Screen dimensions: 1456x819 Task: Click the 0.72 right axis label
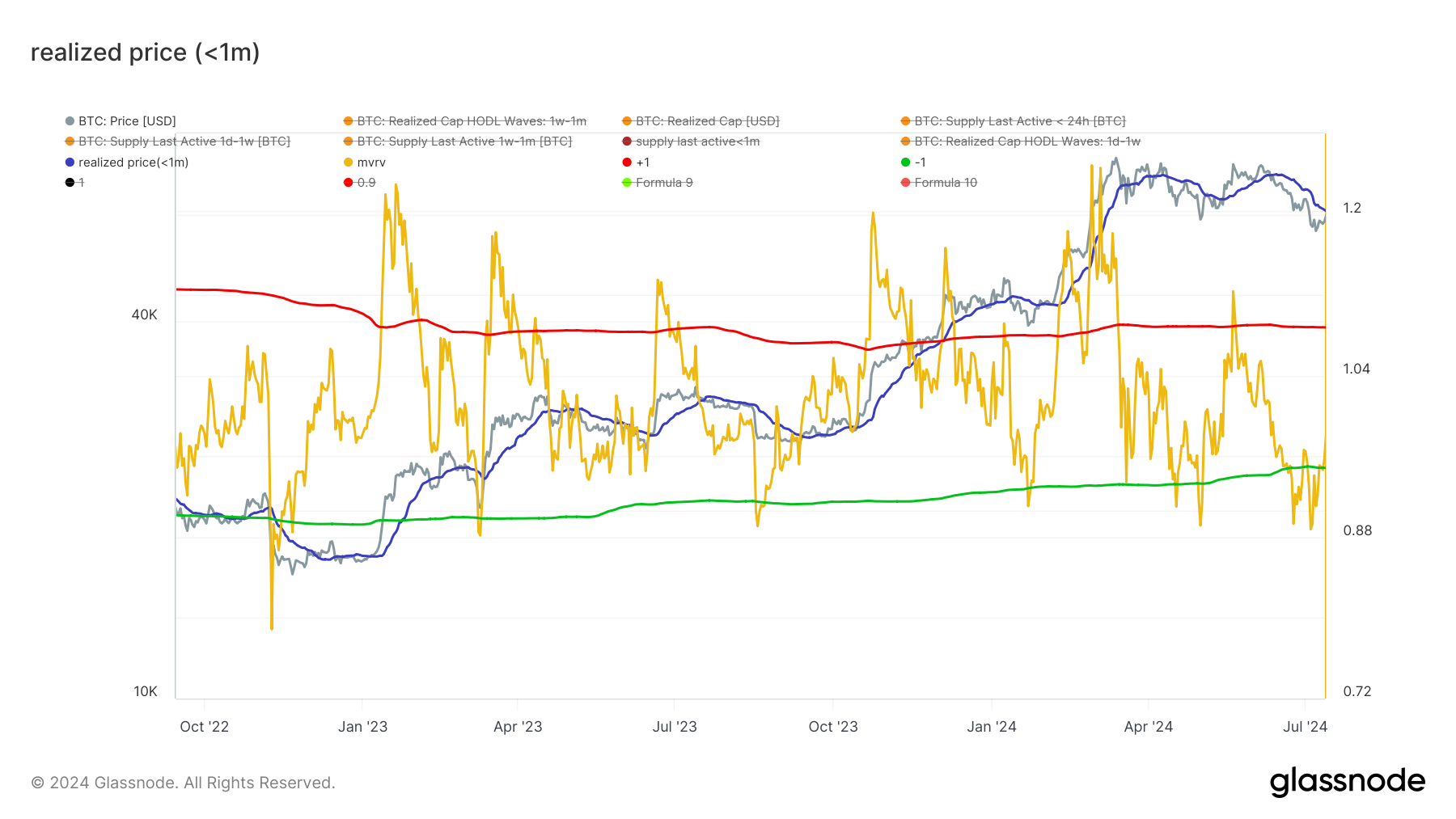point(1357,691)
